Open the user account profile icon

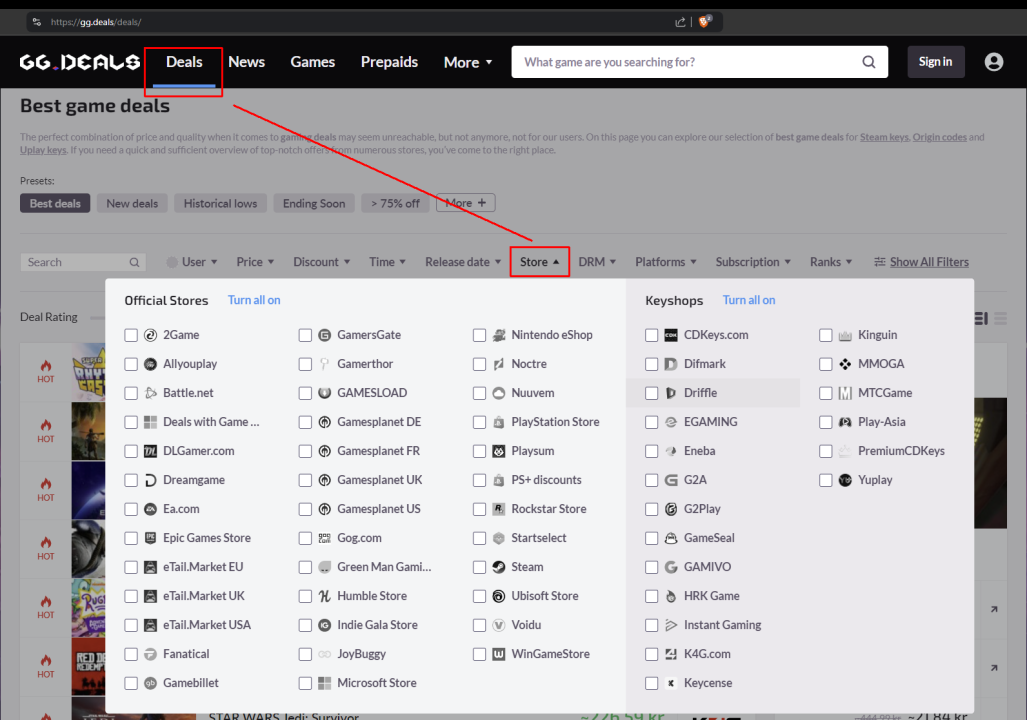(x=993, y=62)
